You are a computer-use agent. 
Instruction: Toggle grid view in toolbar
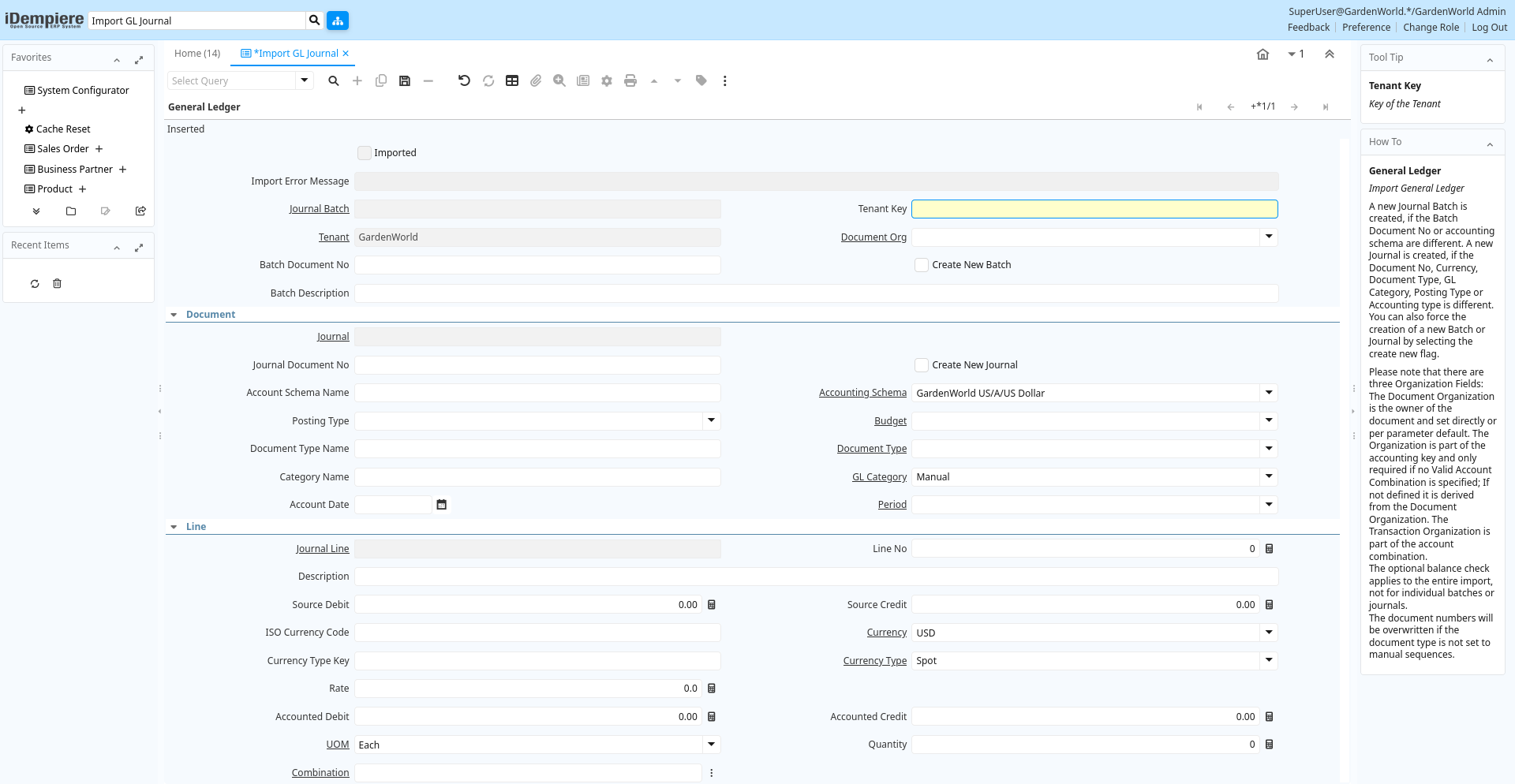512,80
